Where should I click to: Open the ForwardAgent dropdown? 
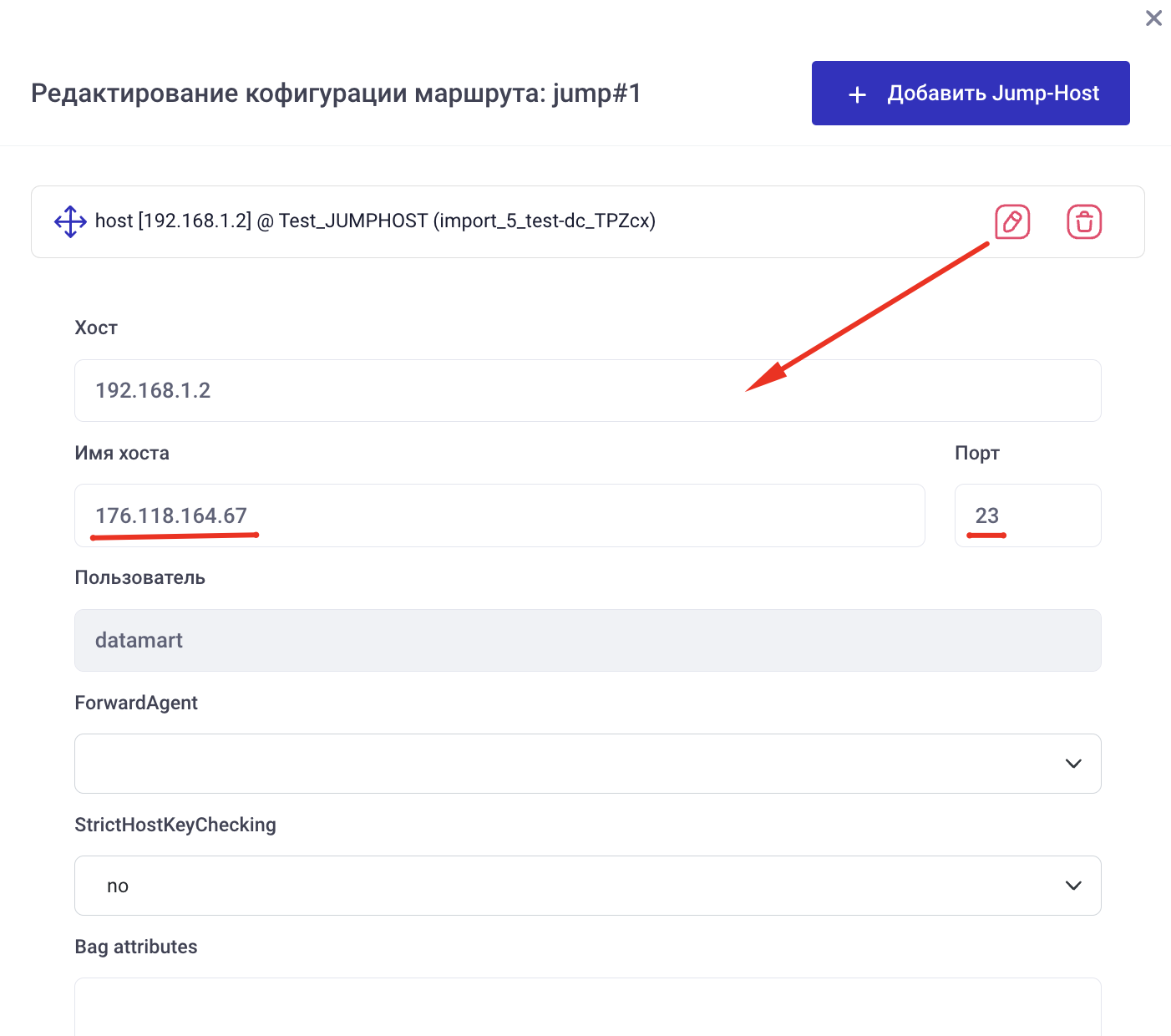[568, 764]
